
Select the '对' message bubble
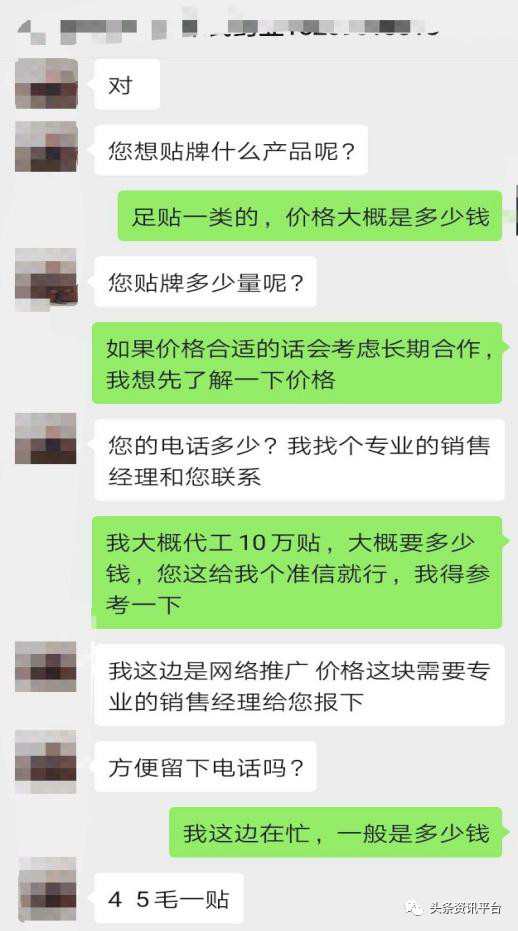pyautogui.click(x=127, y=84)
